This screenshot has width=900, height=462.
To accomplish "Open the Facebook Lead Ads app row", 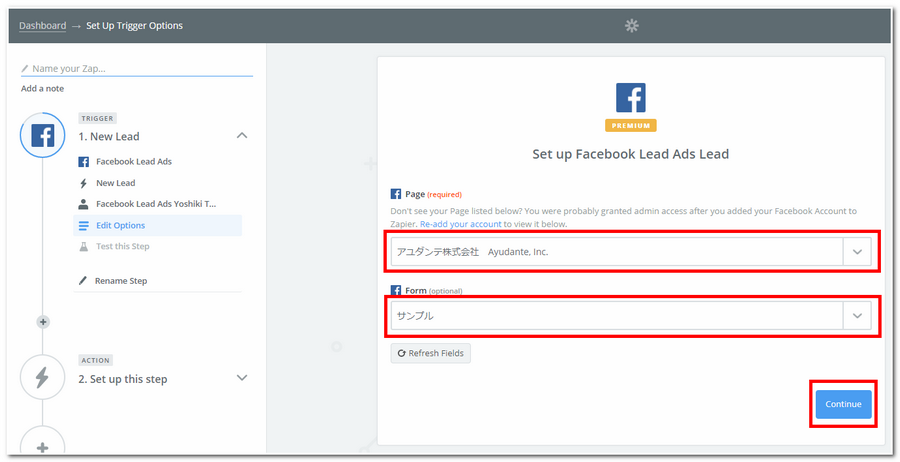I will click(158, 162).
